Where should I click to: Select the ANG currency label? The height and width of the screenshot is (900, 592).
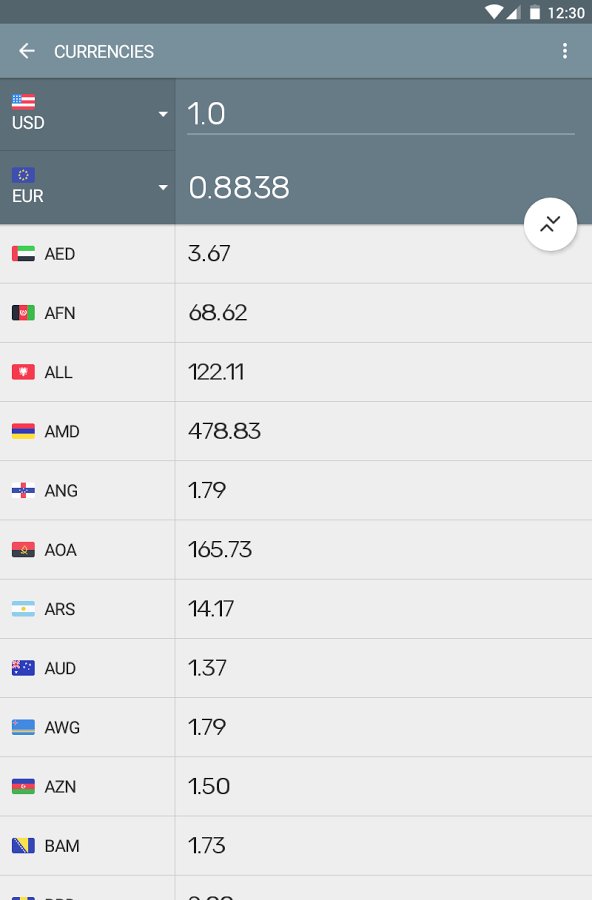[x=61, y=491]
